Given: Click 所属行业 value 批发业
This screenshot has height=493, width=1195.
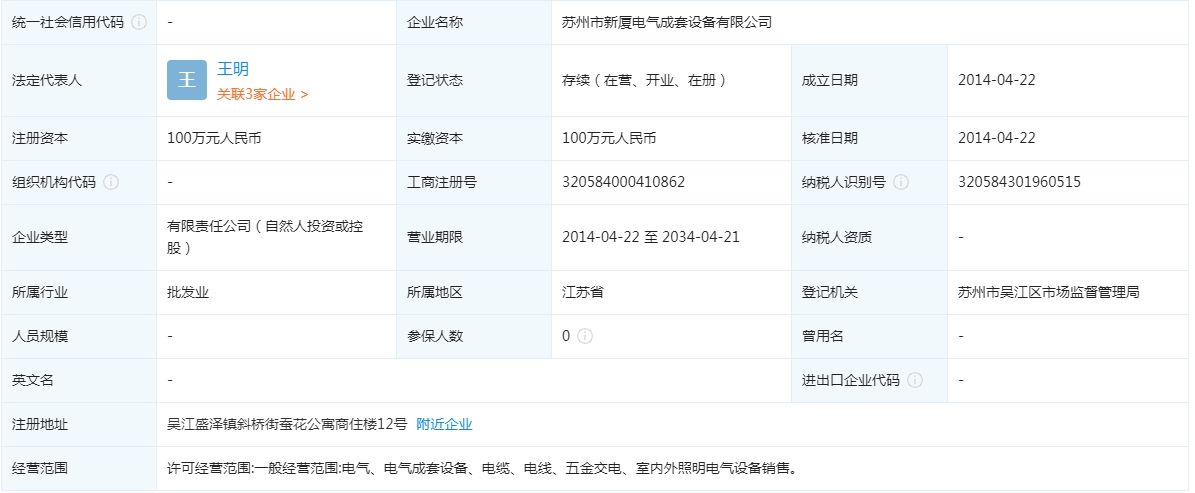Looking at the screenshot, I should tap(188, 292).
